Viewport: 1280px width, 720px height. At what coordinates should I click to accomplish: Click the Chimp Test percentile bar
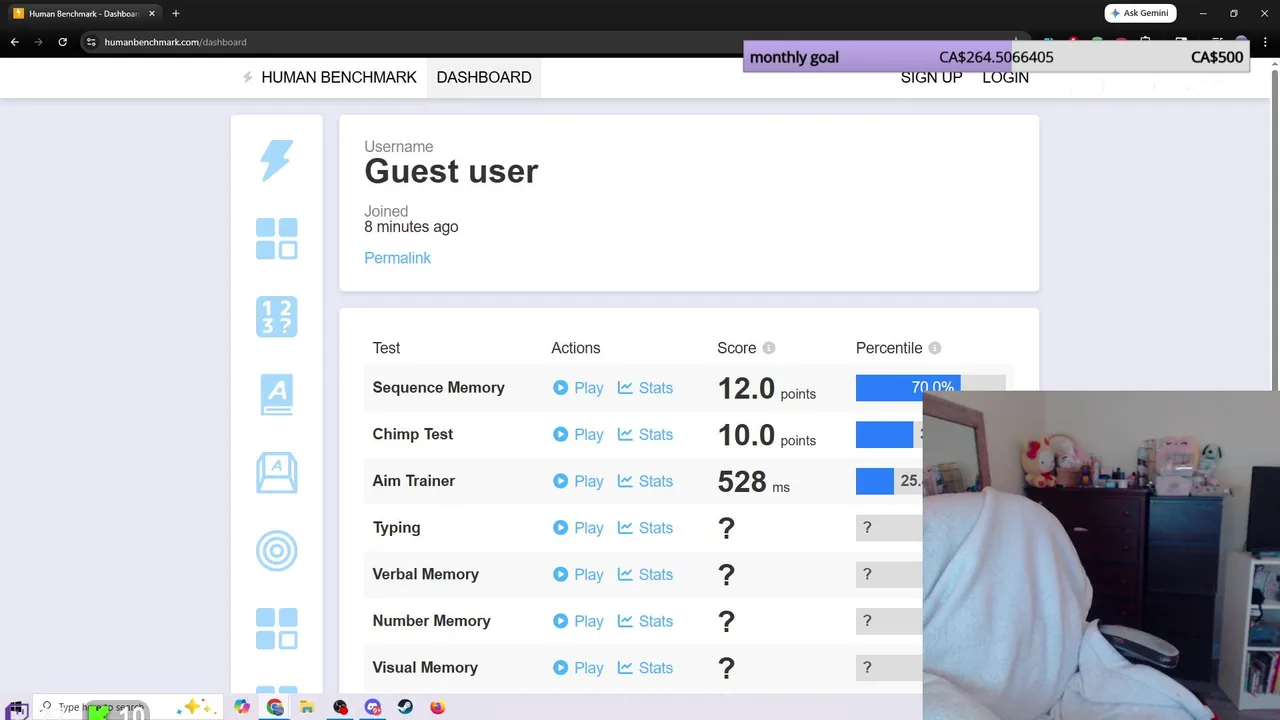tap(889, 434)
